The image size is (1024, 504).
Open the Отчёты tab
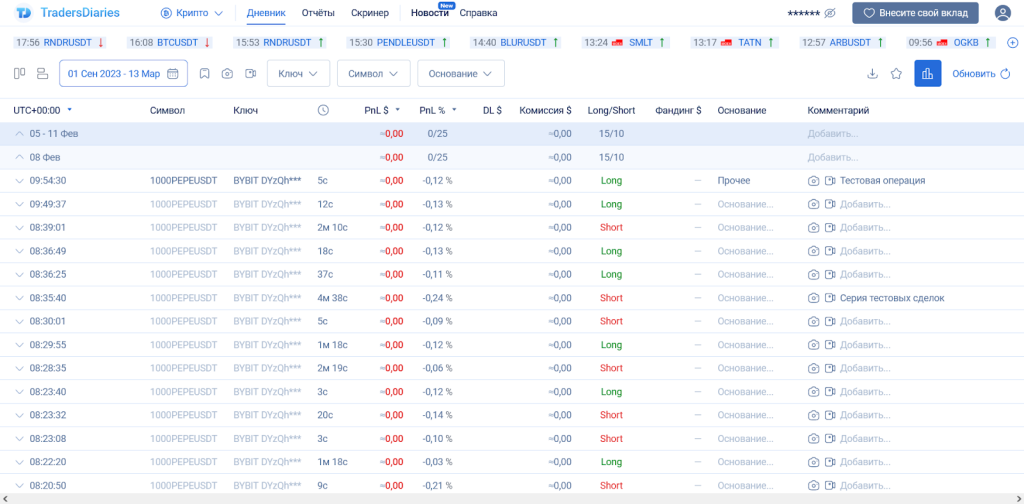click(319, 13)
